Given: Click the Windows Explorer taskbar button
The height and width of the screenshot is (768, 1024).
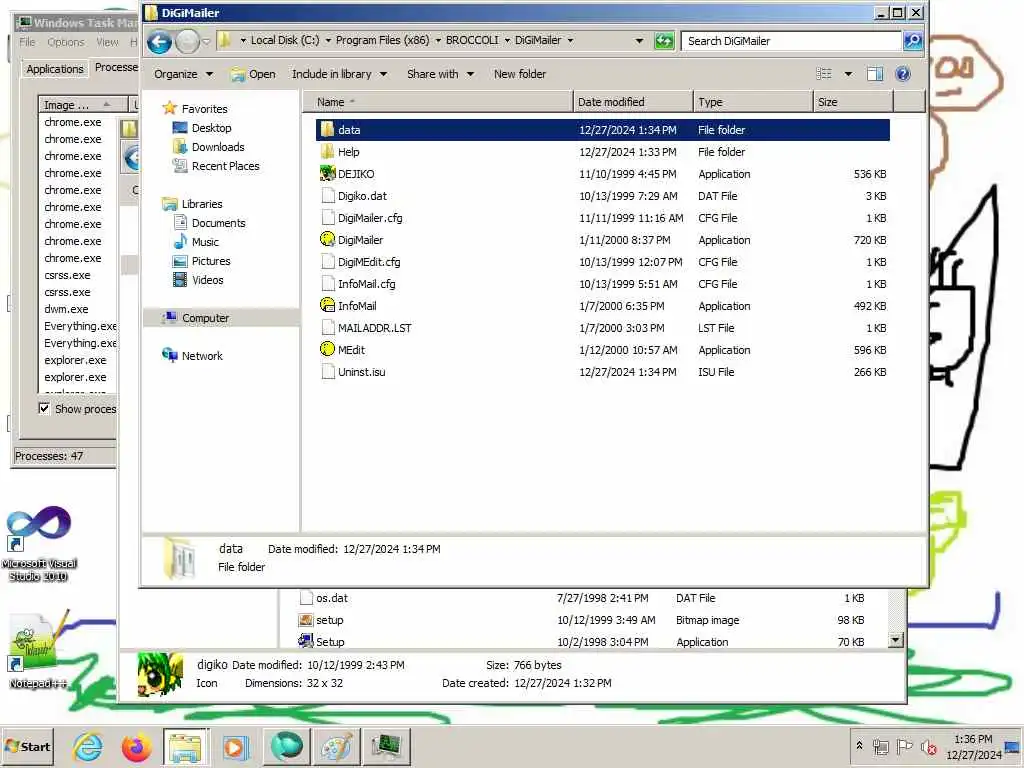Looking at the screenshot, I should [x=186, y=746].
